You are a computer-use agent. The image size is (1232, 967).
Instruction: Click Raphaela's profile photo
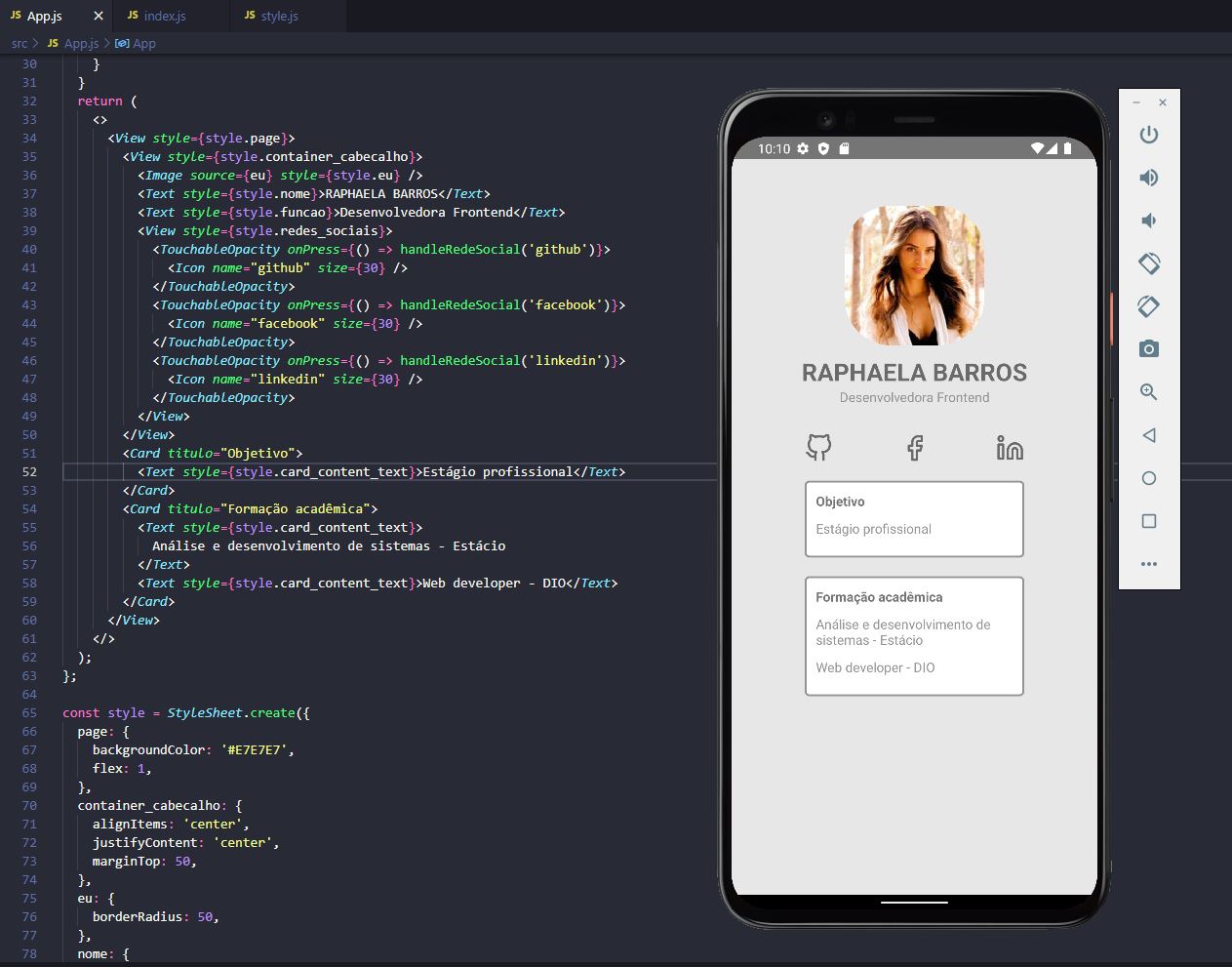[x=914, y=275]
